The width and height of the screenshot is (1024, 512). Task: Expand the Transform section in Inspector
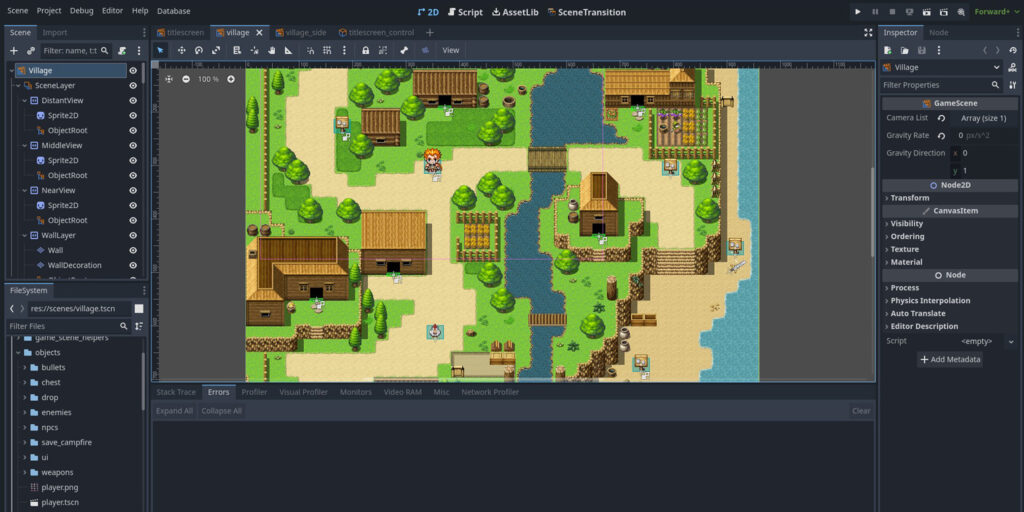point(910,198)
